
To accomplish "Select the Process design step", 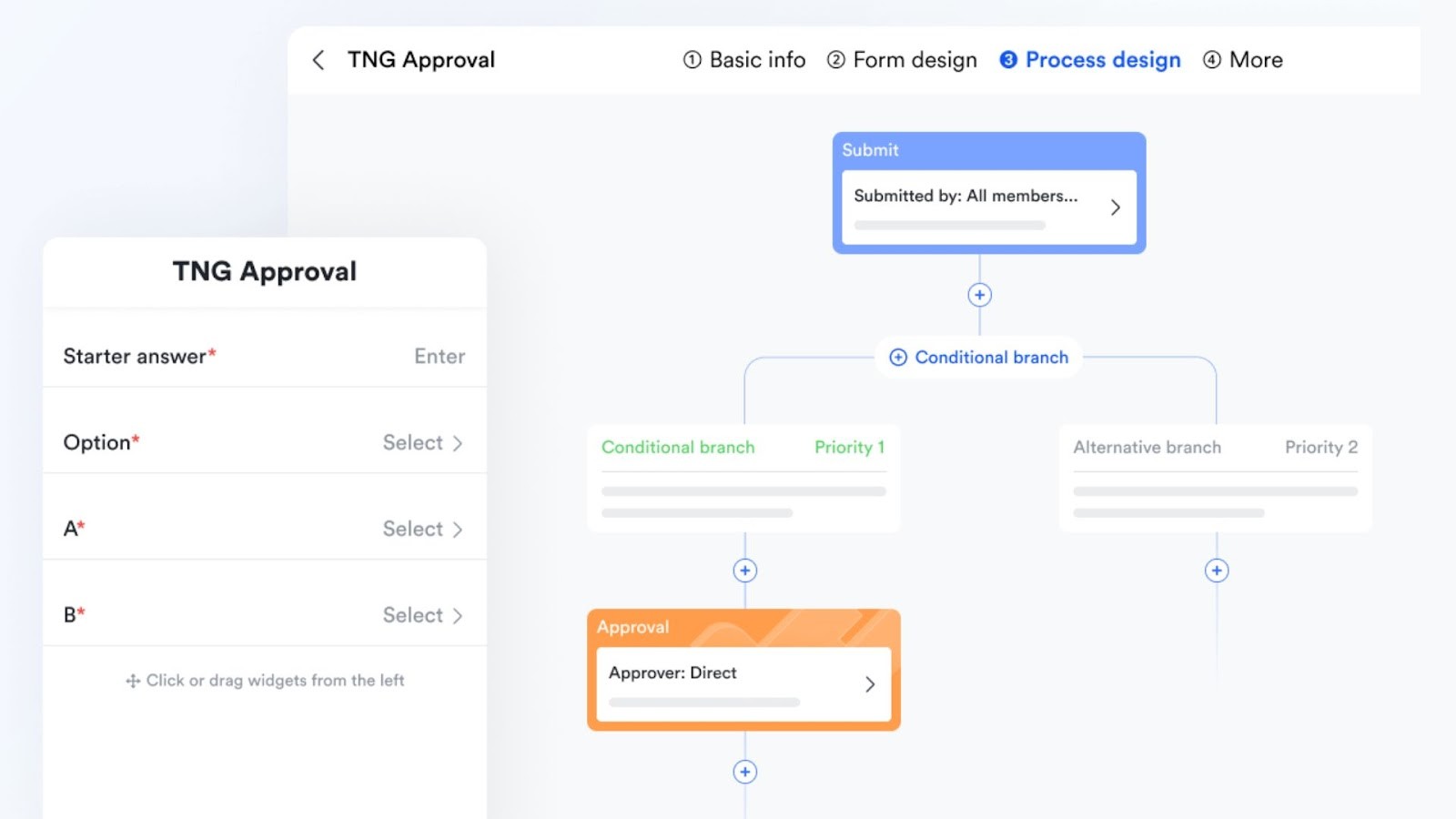I will pos(1089,59).
